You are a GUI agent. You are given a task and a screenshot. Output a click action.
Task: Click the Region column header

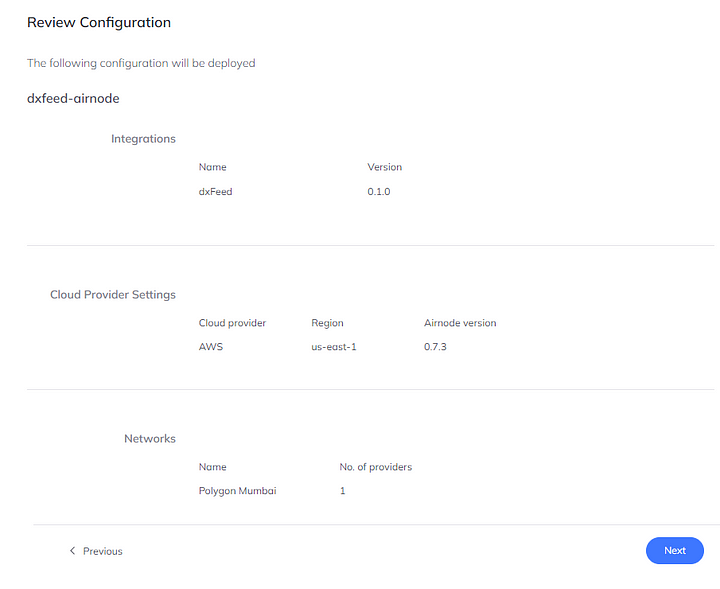[x=327, y=323]
